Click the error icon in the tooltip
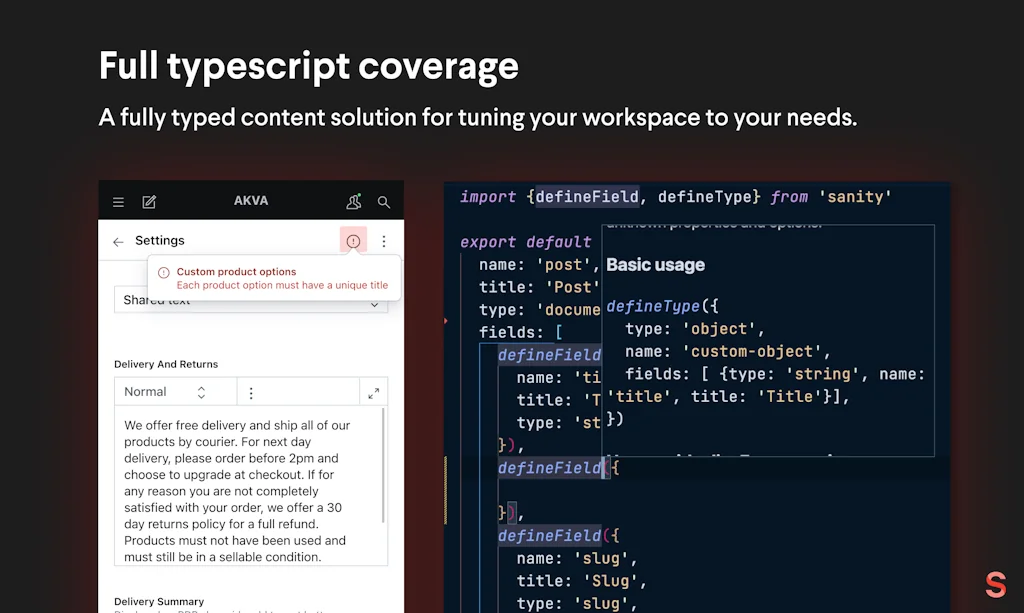The image size is (1024, 613). click(163, 271)
